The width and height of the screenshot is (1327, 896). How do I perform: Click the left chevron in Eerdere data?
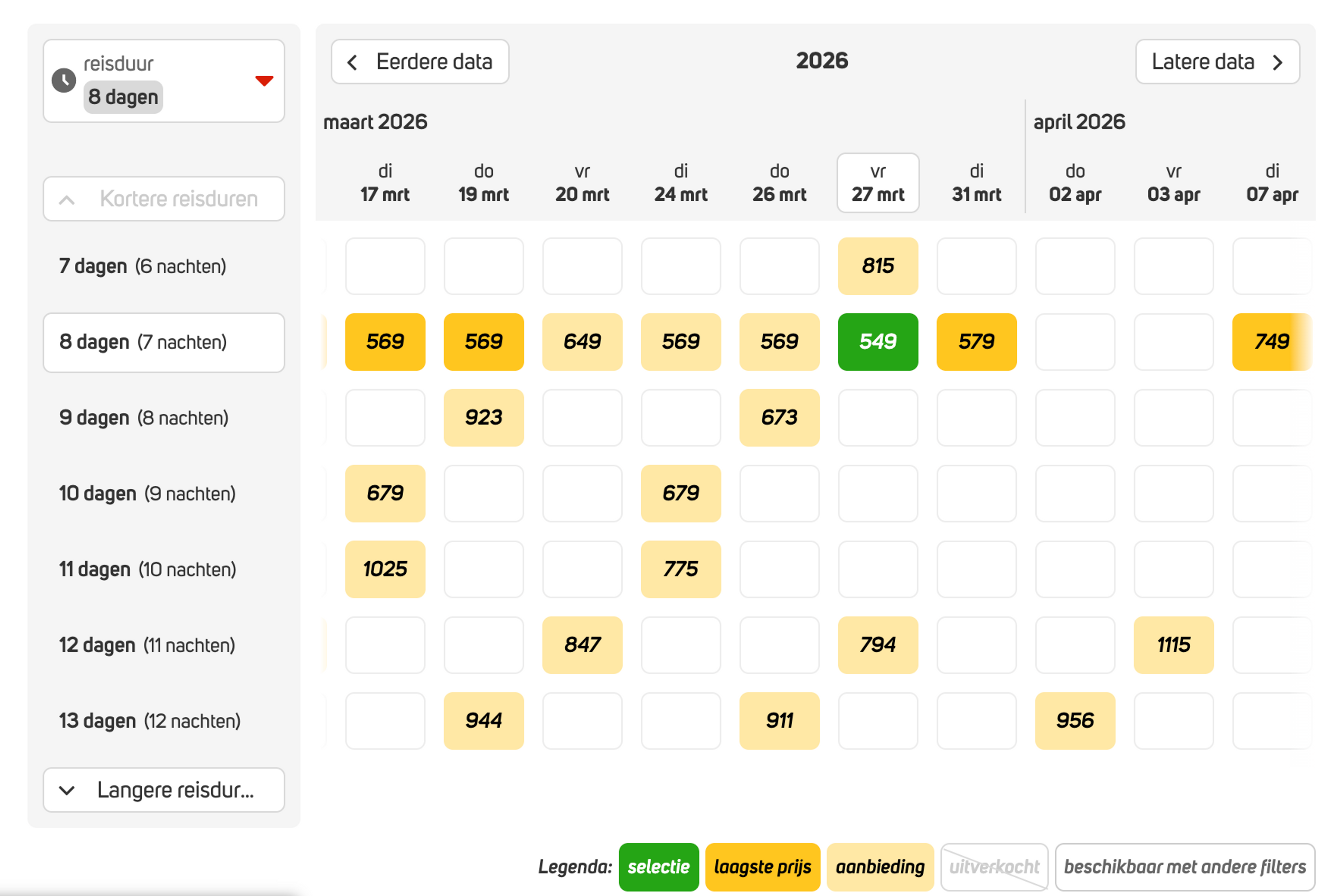coord(352,62)
